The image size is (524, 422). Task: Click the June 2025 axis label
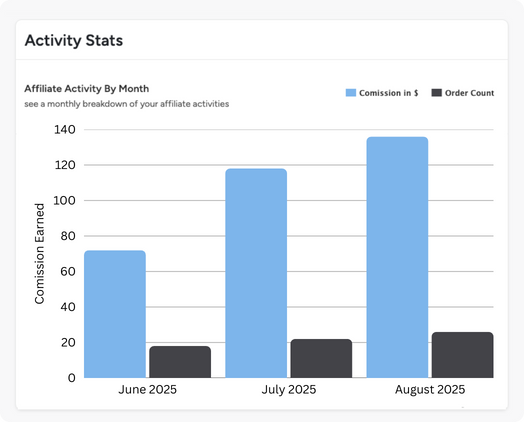pos(147,390)
